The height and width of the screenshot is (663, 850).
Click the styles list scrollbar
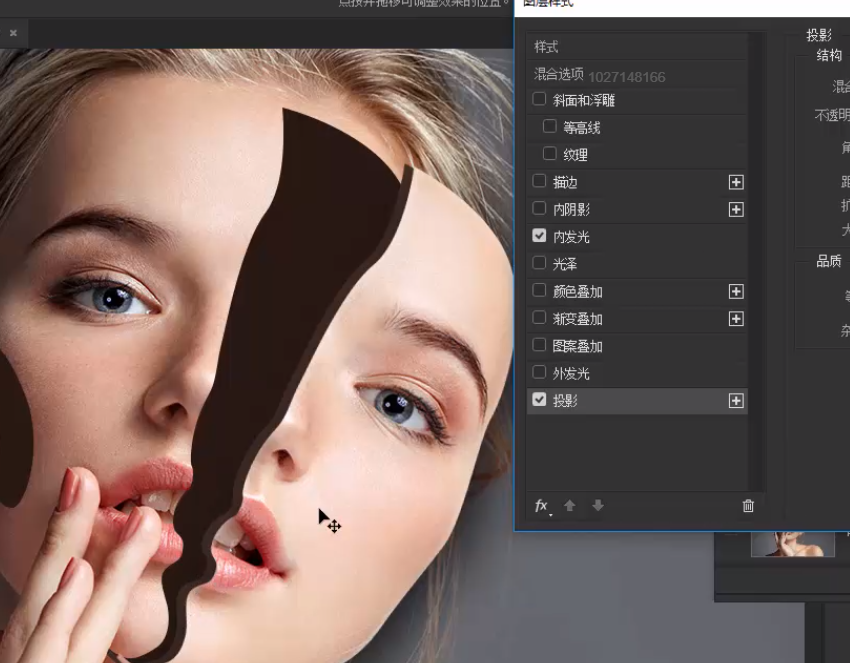[x=755, y=262]
